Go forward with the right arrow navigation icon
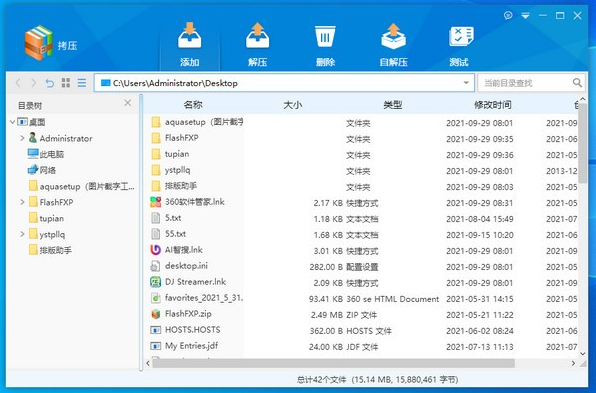The width and height of the screenshot is (596, 393). 33,83
